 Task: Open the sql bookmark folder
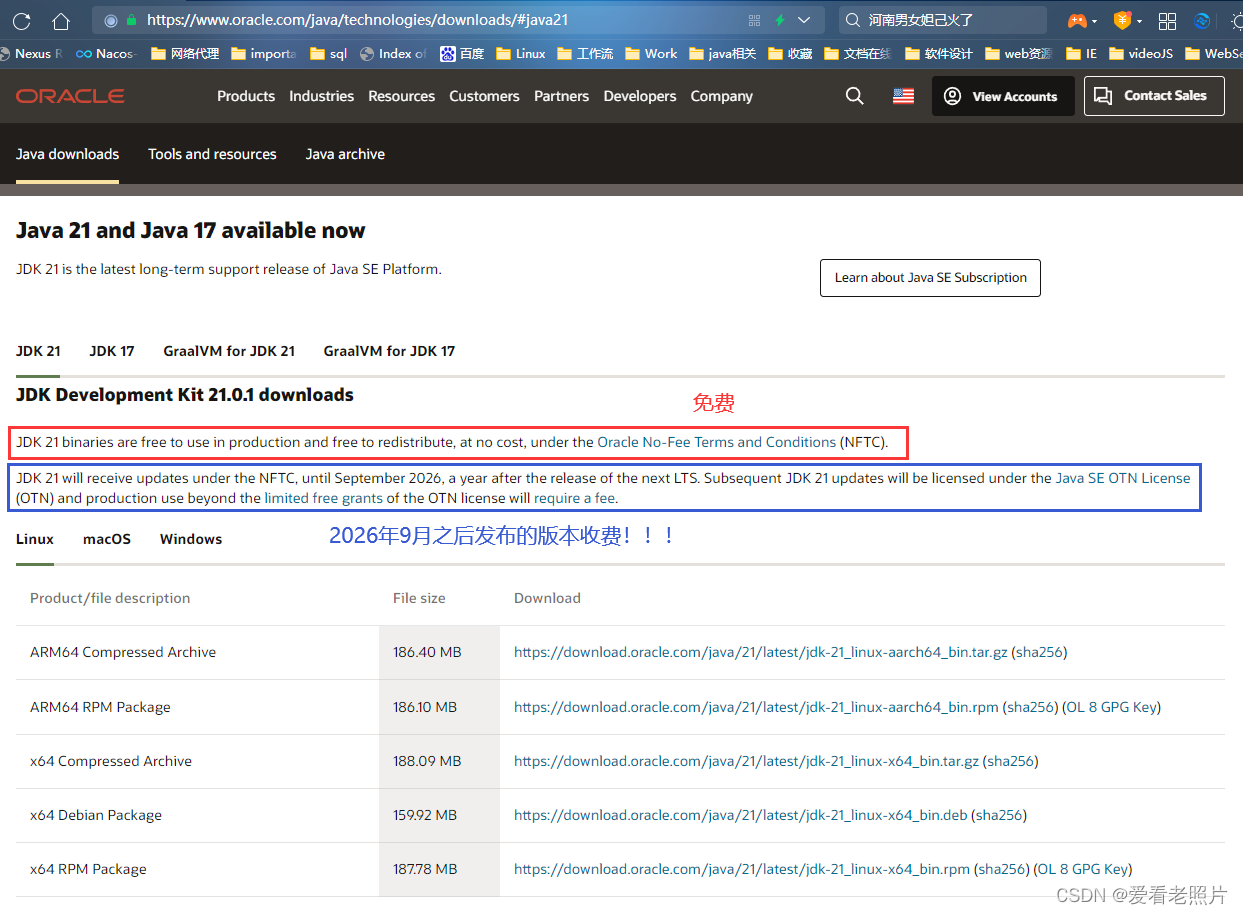click(x=328, y=54)
